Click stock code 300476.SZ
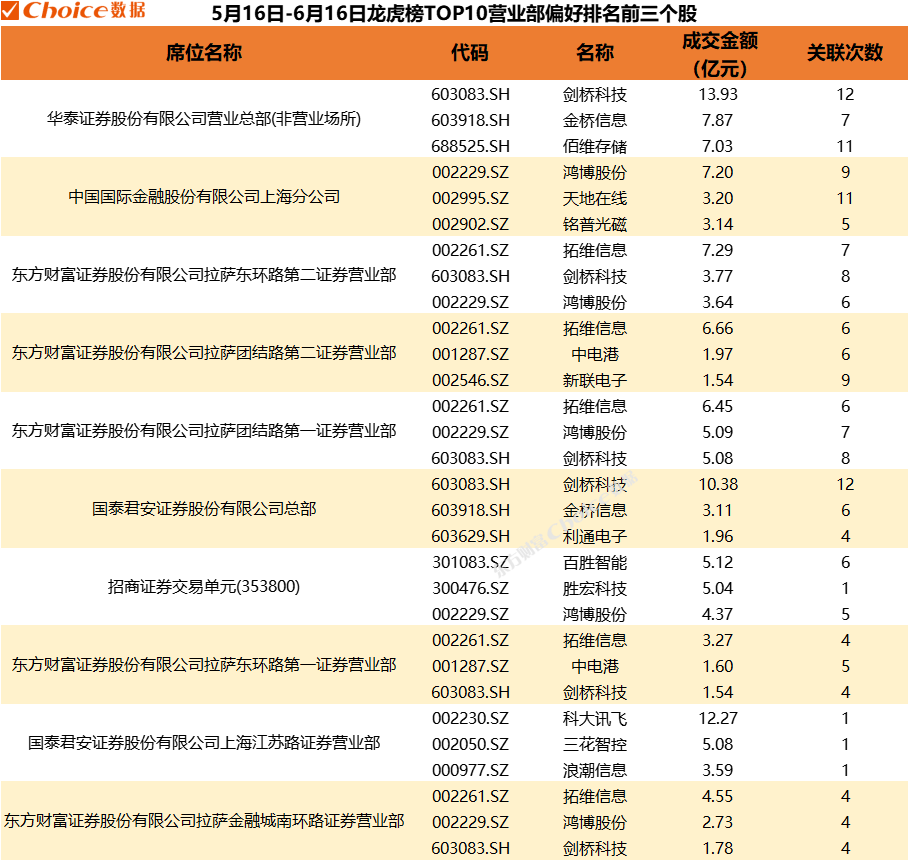Viewport: 908px width, 860px height. [470, 588]
